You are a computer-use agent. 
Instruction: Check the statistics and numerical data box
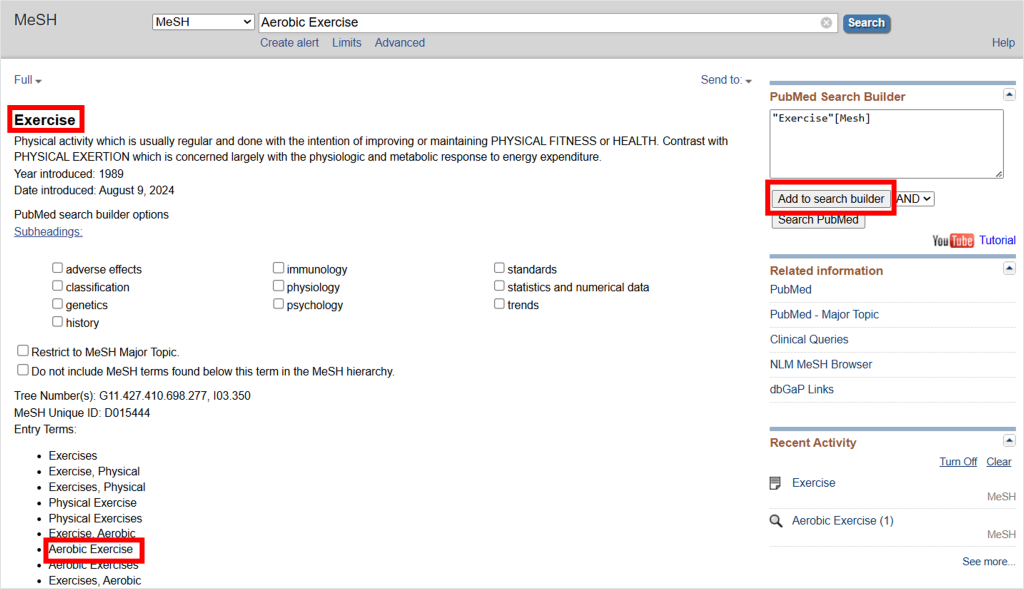tap(499, 285)
